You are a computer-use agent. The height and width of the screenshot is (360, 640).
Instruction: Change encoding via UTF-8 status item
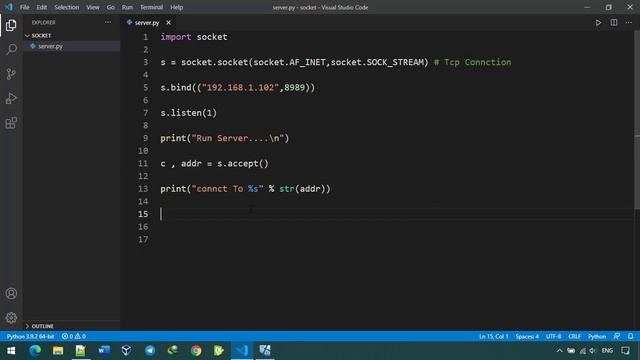click(x=553, y=336)
